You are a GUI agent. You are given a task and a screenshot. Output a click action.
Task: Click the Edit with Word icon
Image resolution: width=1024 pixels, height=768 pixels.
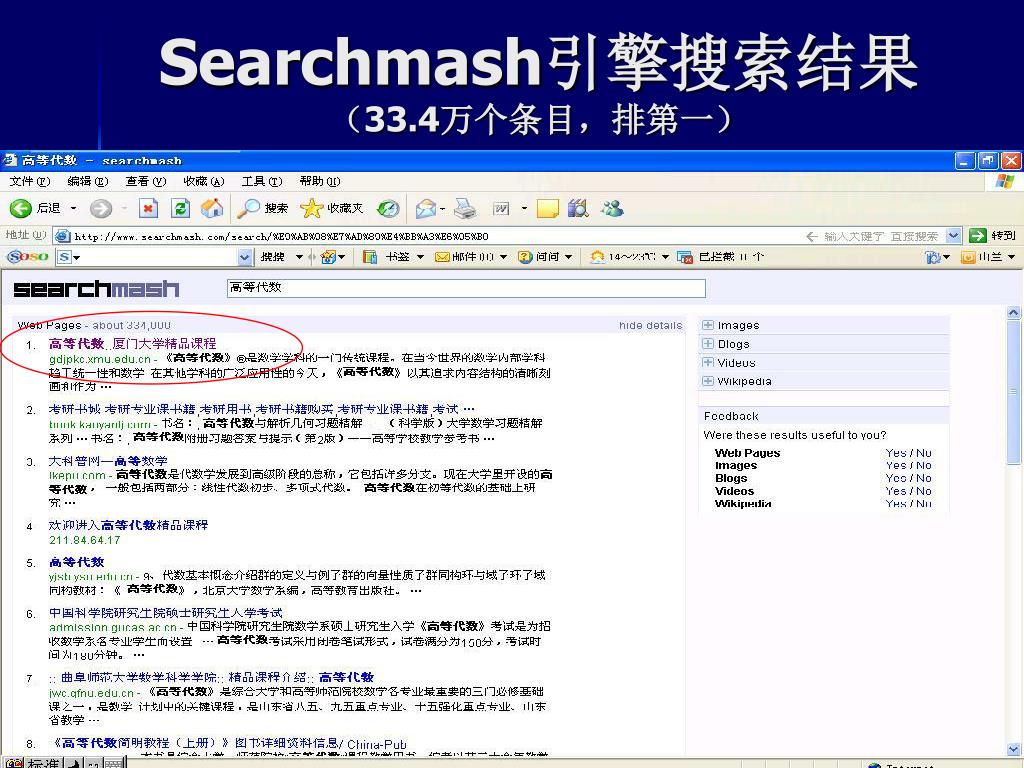(x=501, y=208)
